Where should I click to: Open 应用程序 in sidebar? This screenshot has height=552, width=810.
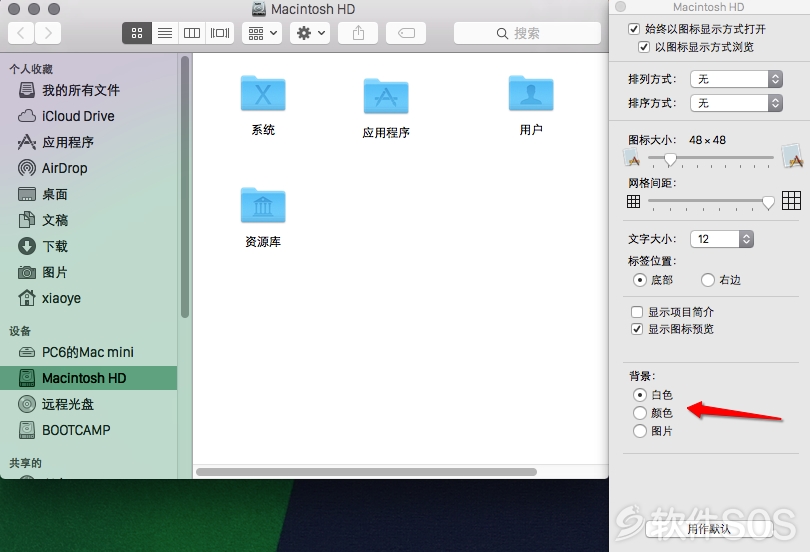point(89,142)
